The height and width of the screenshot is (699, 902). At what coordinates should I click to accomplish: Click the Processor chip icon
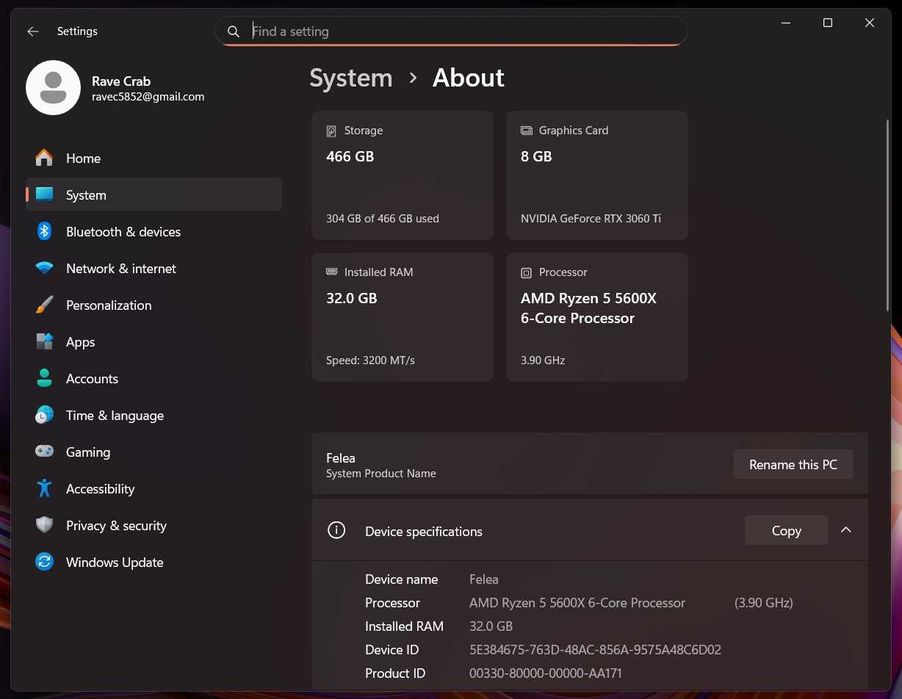tap(526, 273)
